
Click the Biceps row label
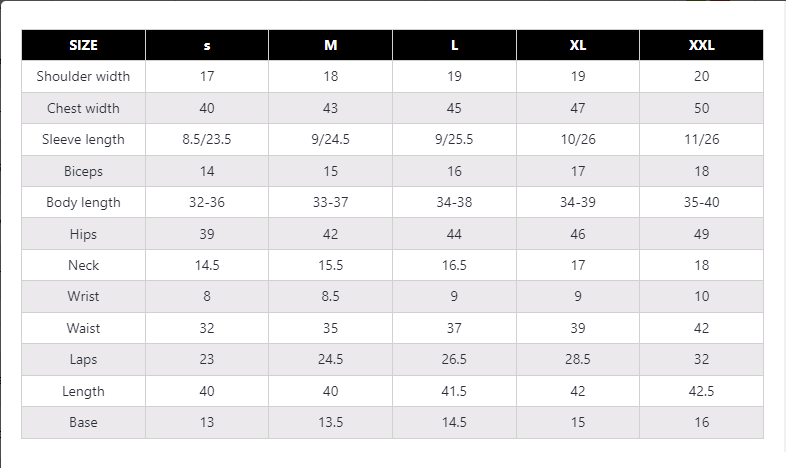click(83, 171)
